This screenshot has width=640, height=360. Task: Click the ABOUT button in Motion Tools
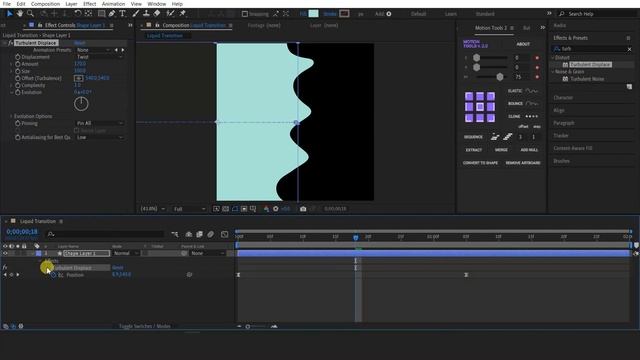tap(523, 44)
